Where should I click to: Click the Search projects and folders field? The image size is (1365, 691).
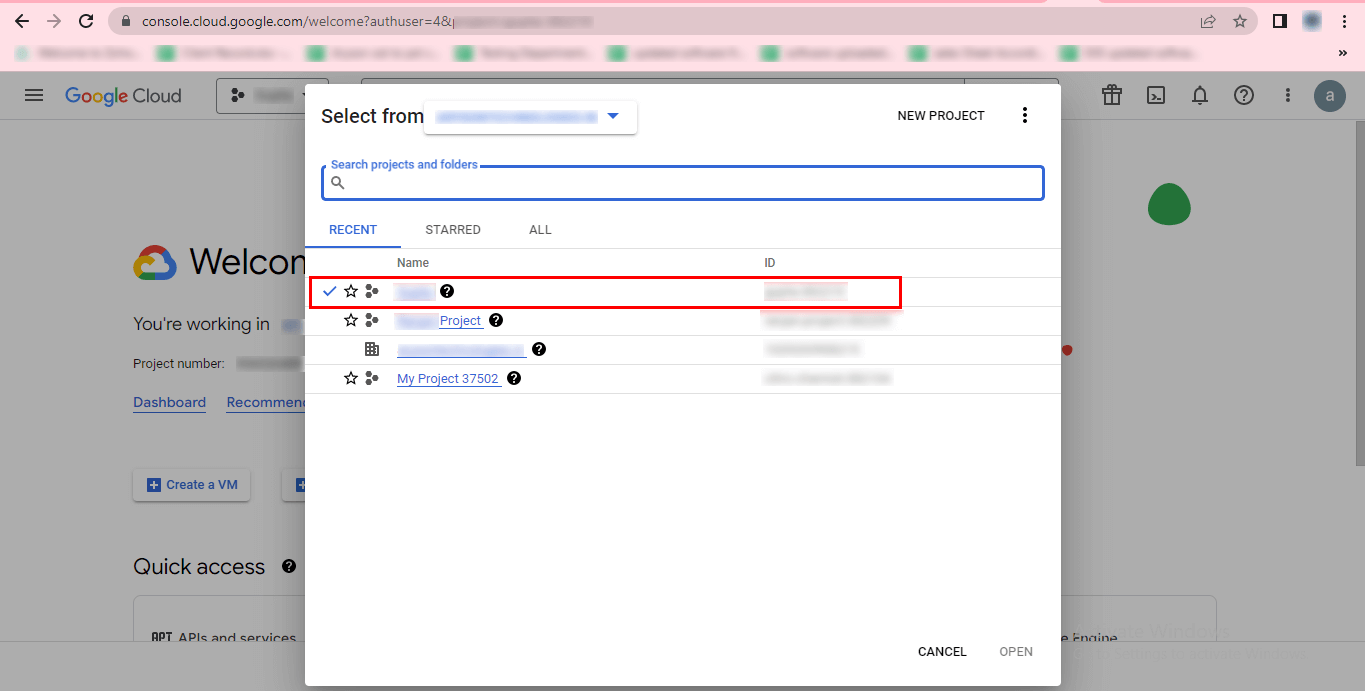pos(683,183)
